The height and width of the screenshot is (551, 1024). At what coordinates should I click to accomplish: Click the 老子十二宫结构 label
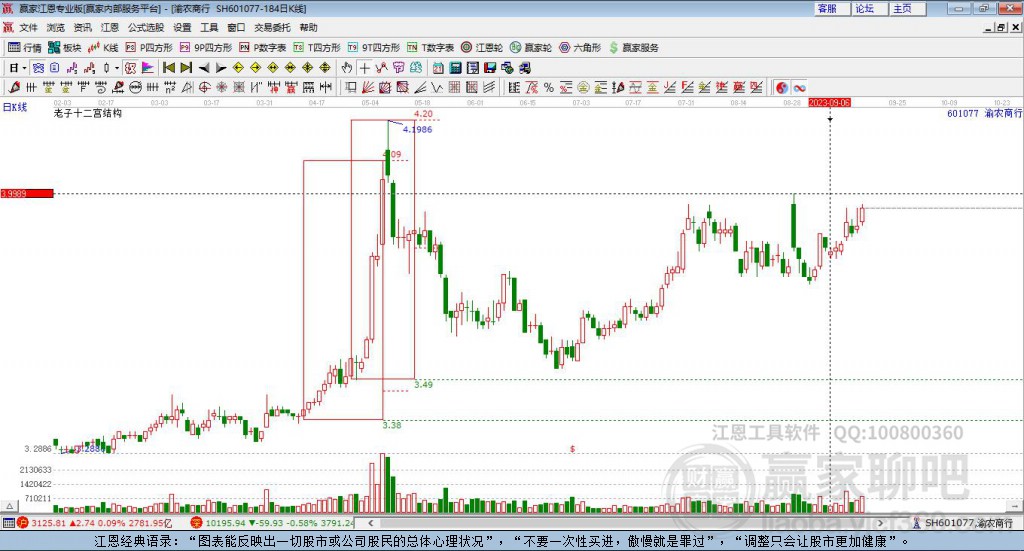coord(88,113)
